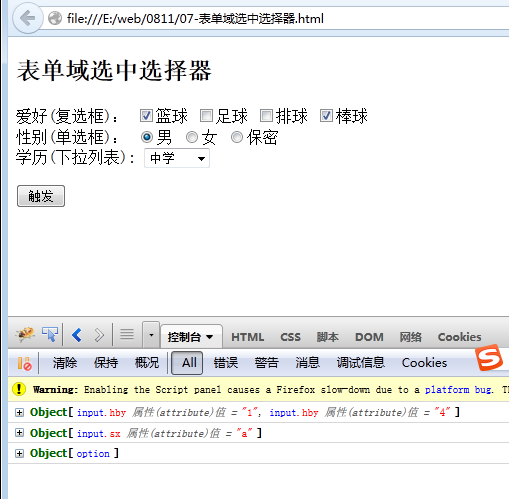Switch to the 脚本 panel tab
Viewport: 509px width, 499px height.
pyautogui.click(x=327, y=337)
